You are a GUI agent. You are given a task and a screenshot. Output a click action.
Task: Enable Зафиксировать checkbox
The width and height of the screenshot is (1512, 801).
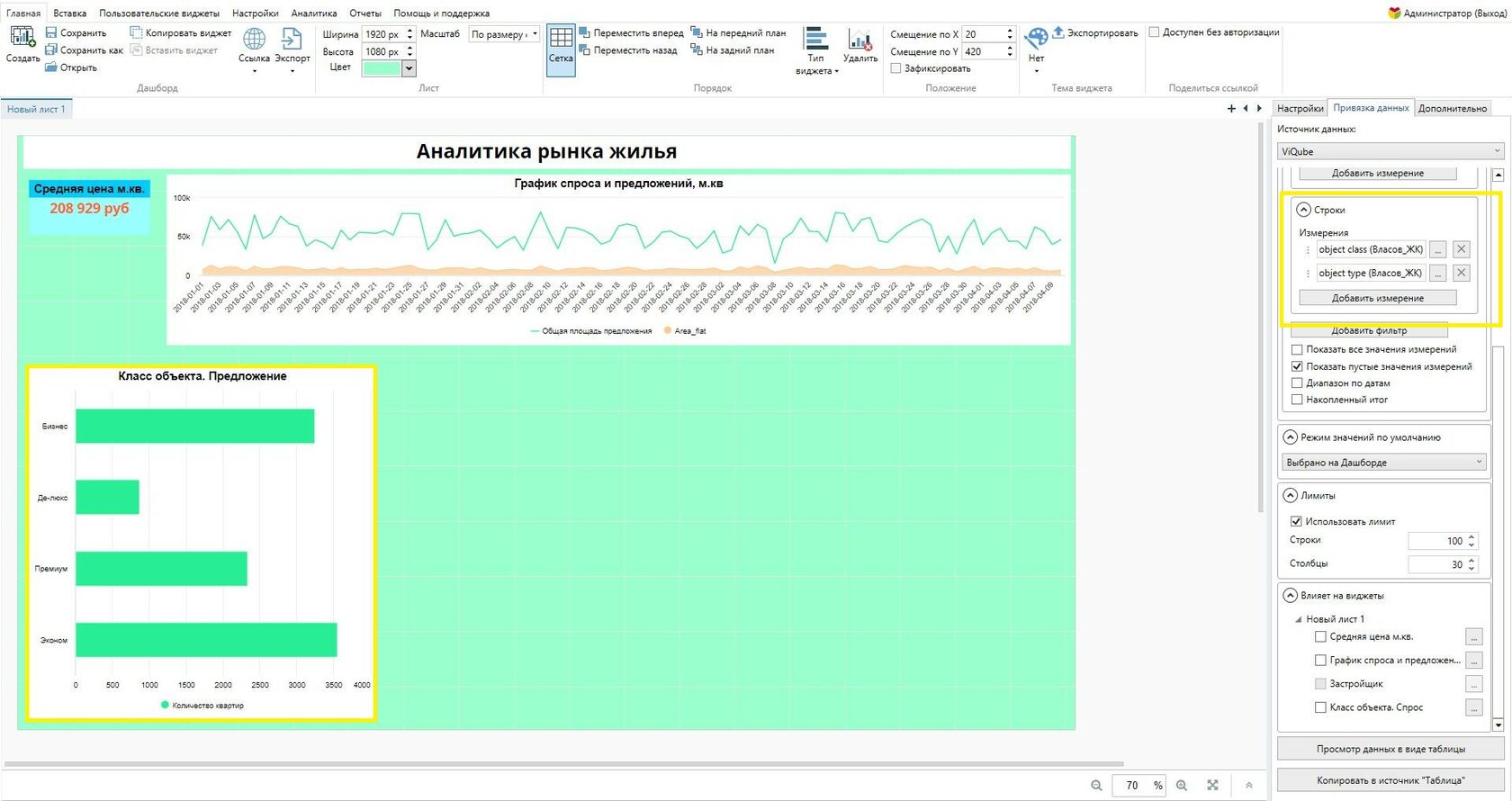coord(895,68)
